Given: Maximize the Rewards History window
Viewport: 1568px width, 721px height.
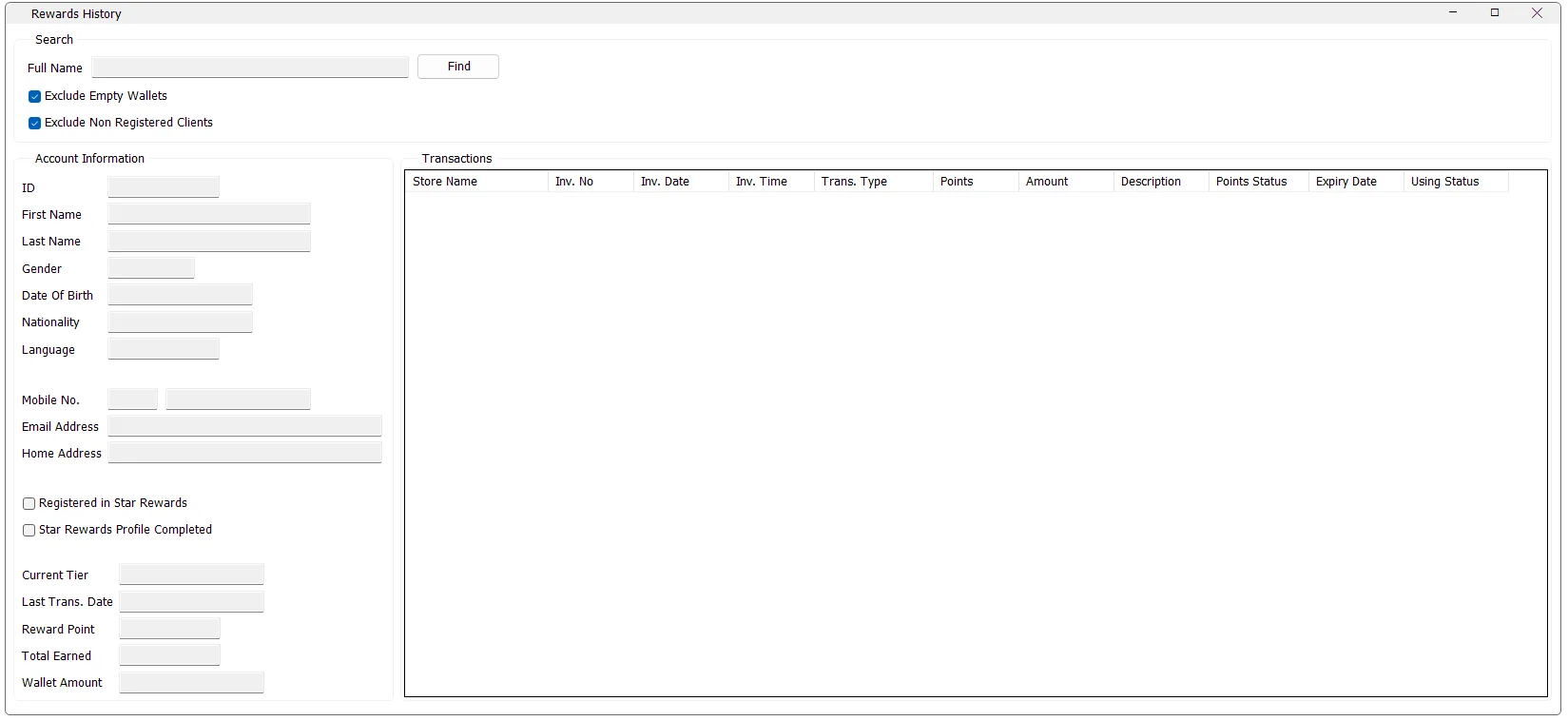Looking at the screenshot, I should [x=1495, y=13].
